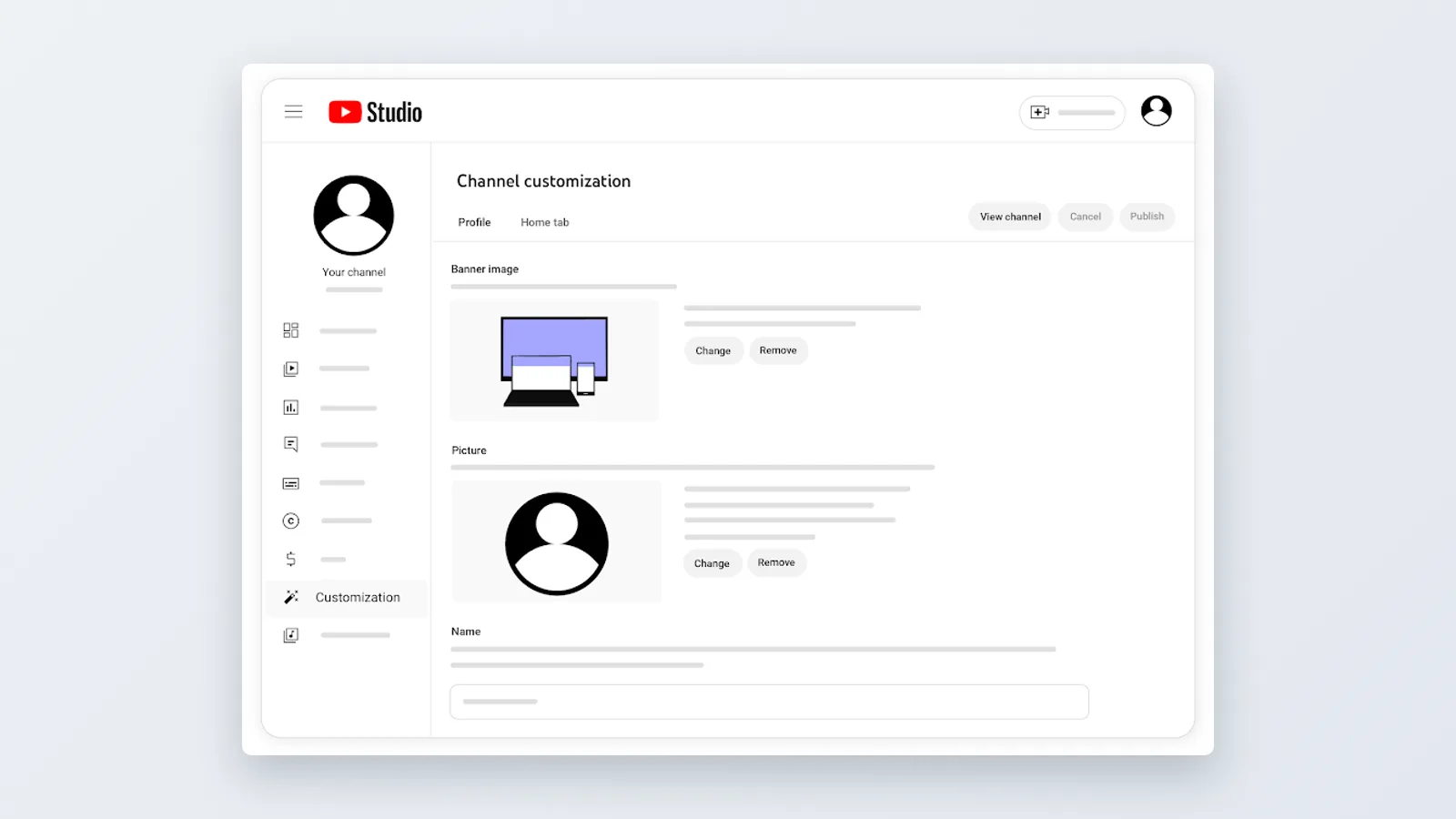Click the Channel customization heading

click(x=543, y=181)
